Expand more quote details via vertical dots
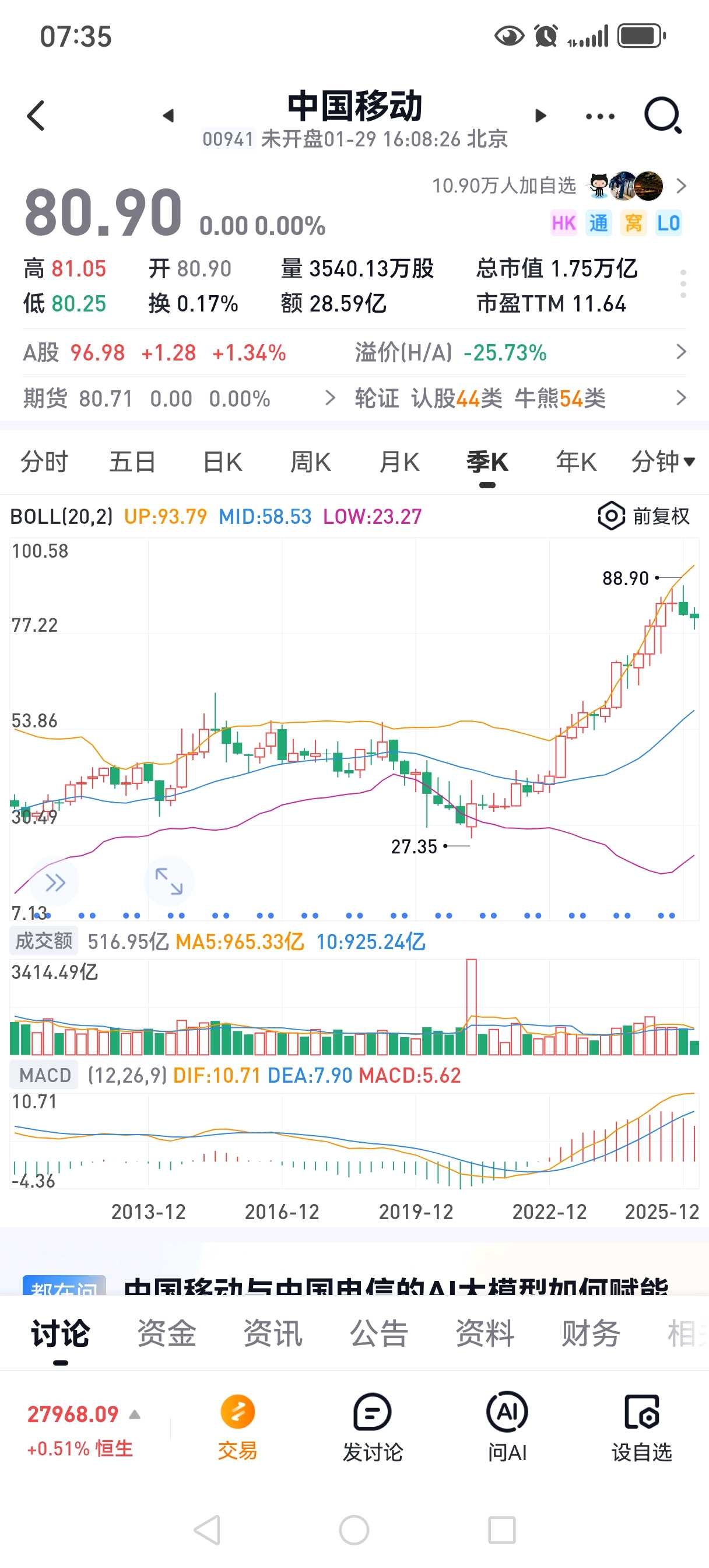709x1568 pixels. (683, 284)
